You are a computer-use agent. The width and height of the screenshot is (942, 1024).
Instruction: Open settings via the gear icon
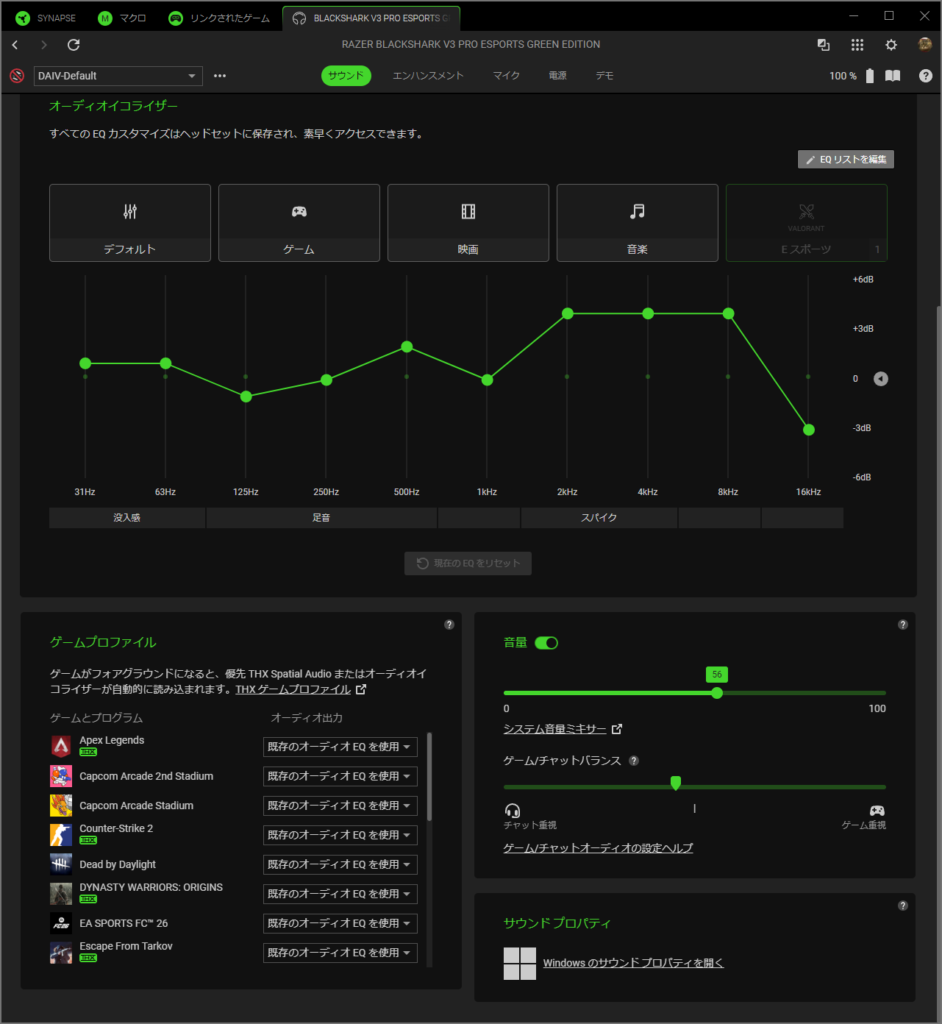pyautogui.click(x=891, y=45)
